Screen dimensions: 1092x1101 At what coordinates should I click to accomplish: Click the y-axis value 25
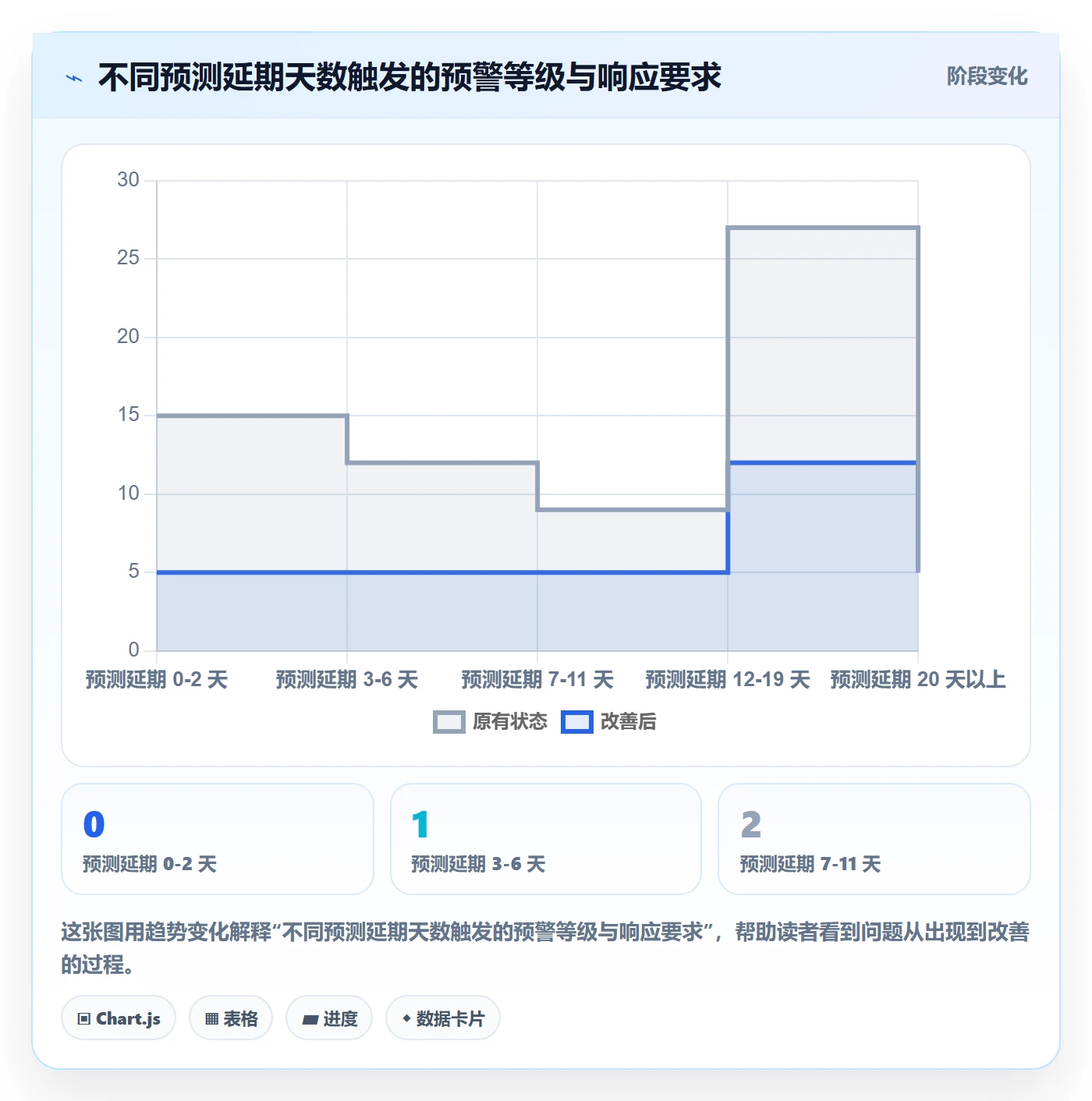point(128,258)
